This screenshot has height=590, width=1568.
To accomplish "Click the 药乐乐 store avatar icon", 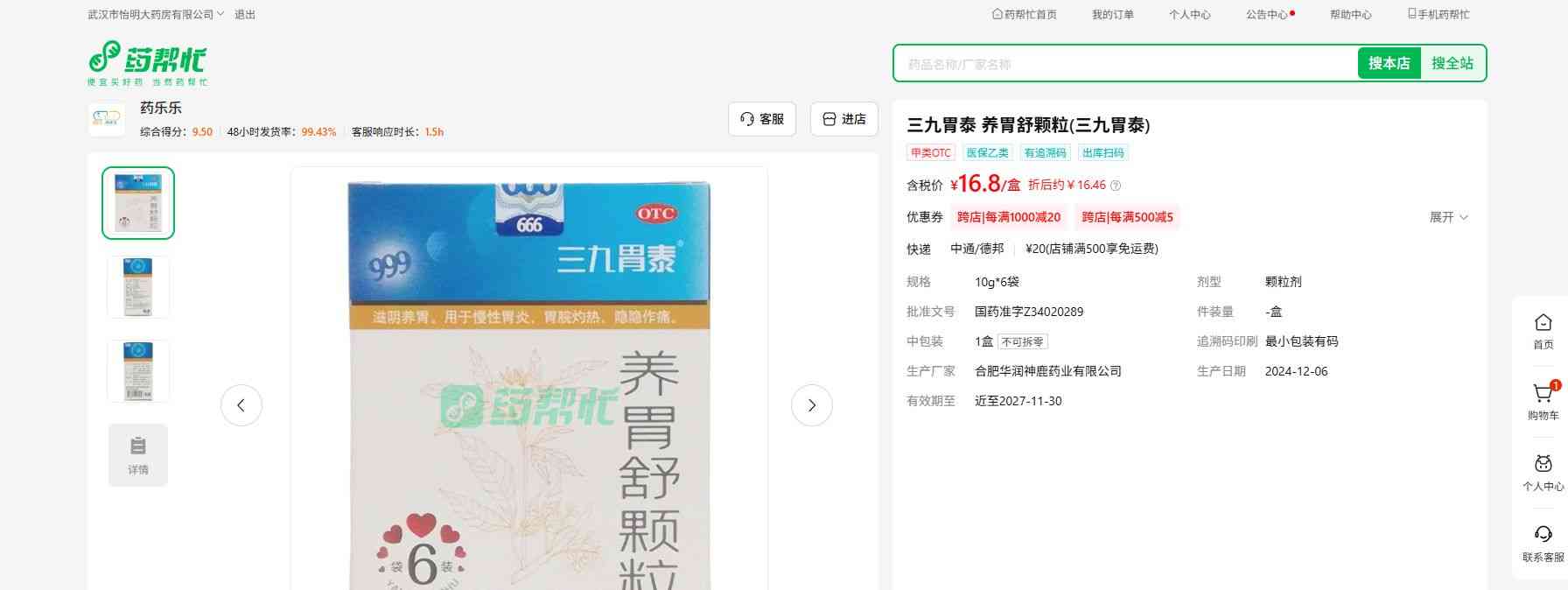I will 107,119.
